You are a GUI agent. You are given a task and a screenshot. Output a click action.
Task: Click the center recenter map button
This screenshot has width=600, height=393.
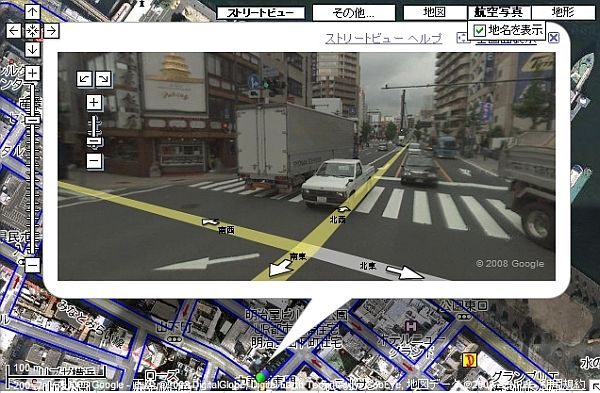[x=33, y=31]
